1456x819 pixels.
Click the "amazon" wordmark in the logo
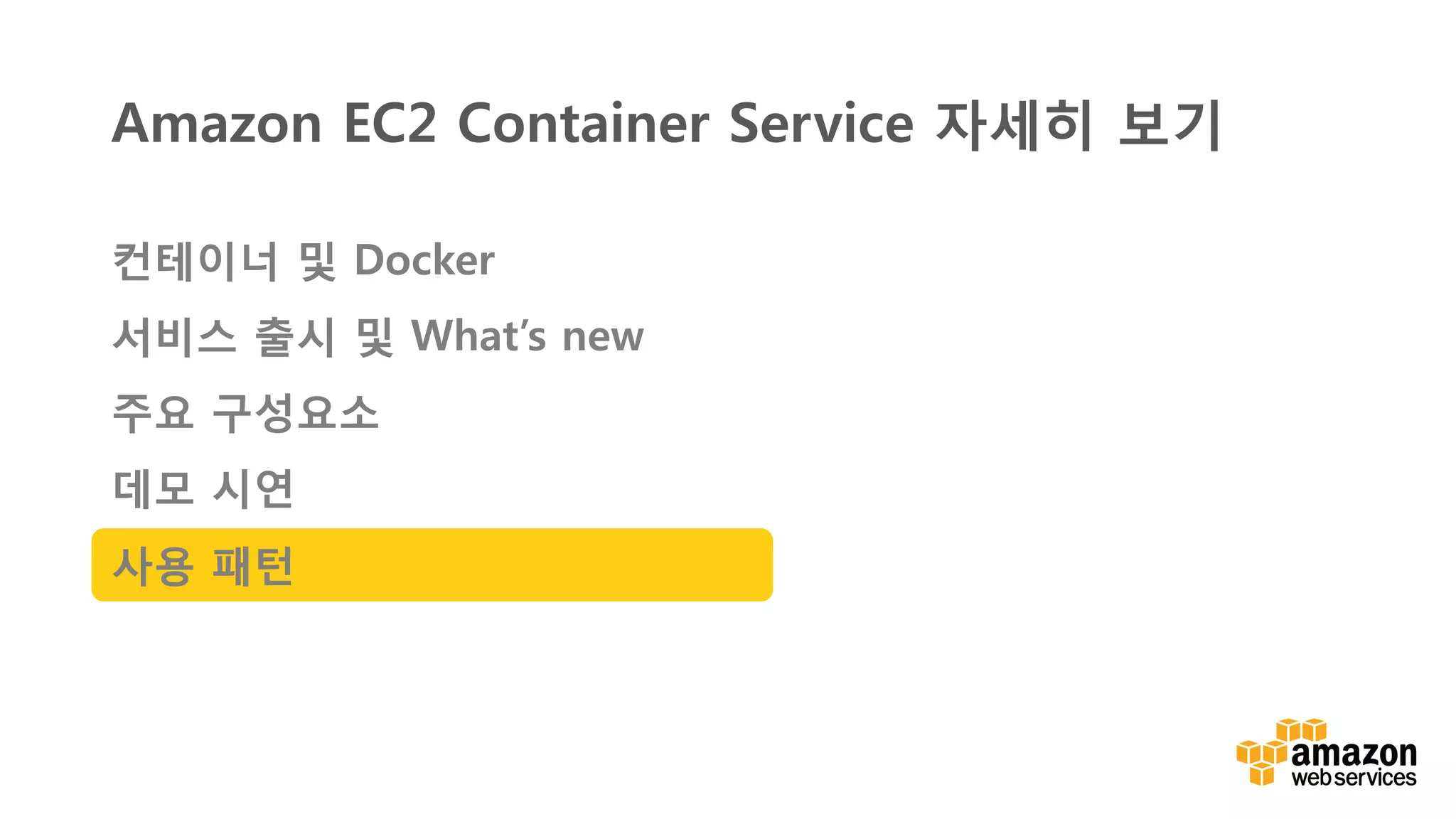pos(1354,754)
